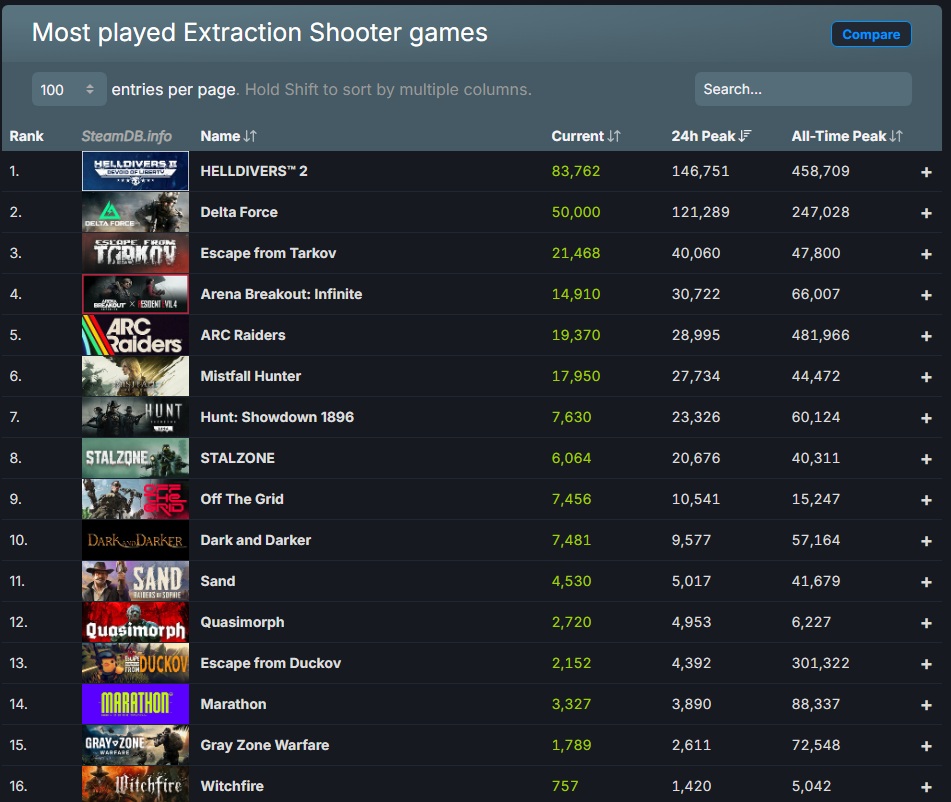Click plus icon for Hunt: Showdown 1896
Viewport: 951px width, 802px height.
click(926, 418)
